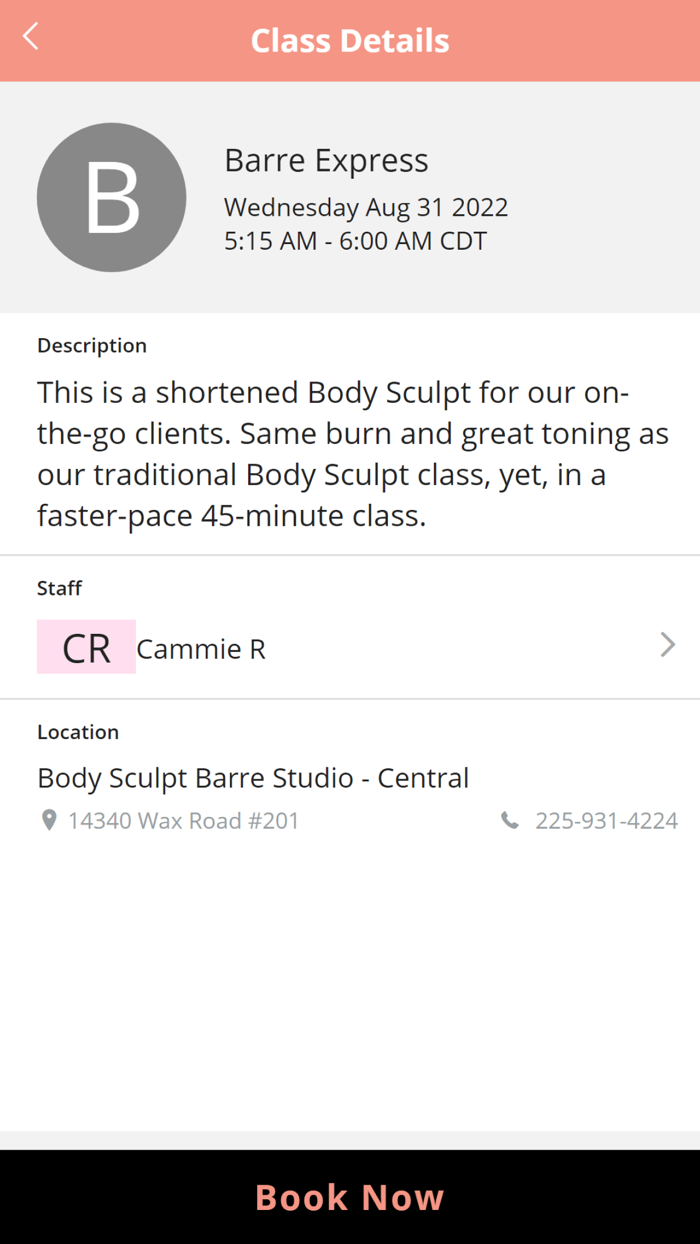Tap the address 14340 Wax Road #201

[x=182, y=820]
